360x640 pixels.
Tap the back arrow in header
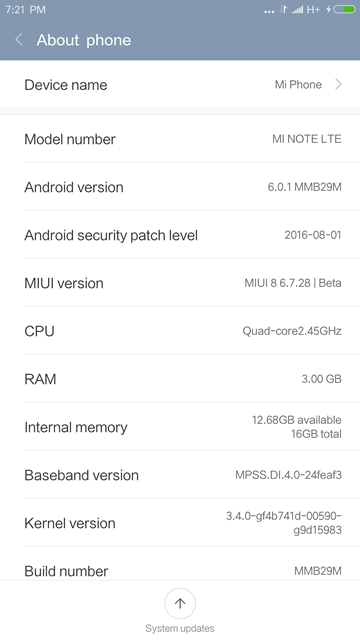click(19, 40)
